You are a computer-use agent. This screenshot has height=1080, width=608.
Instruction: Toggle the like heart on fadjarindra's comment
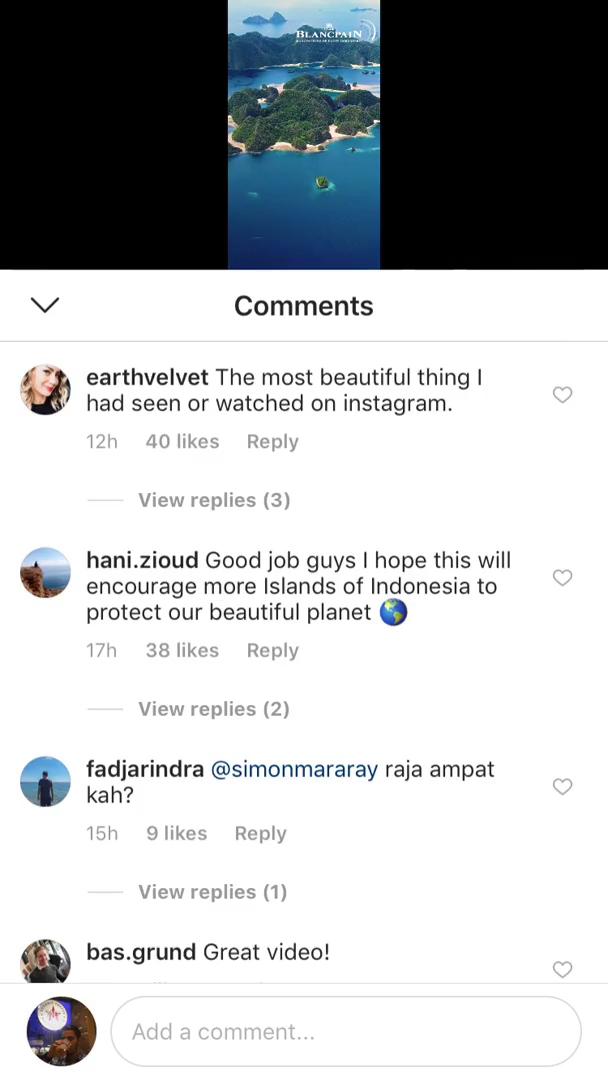(562, 787)
